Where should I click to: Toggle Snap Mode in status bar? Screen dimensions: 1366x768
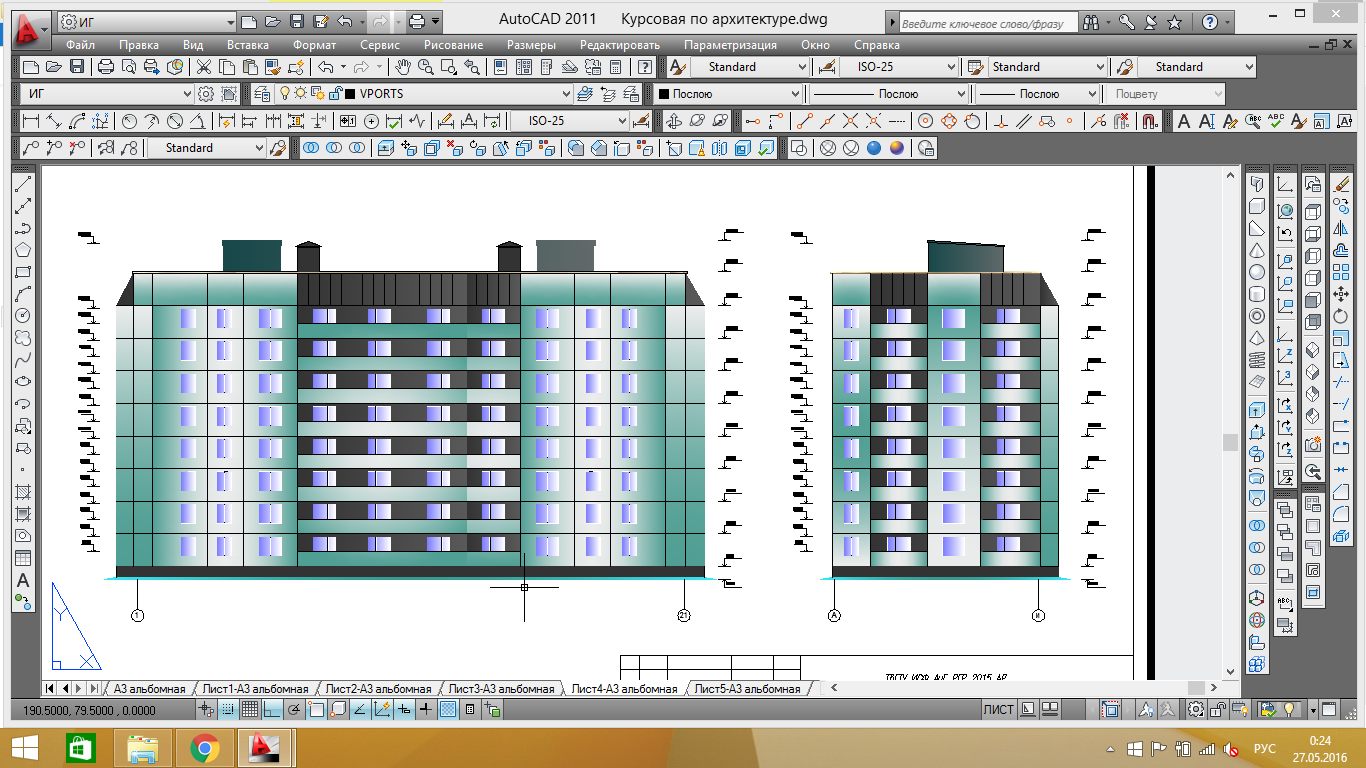point(228,710)
